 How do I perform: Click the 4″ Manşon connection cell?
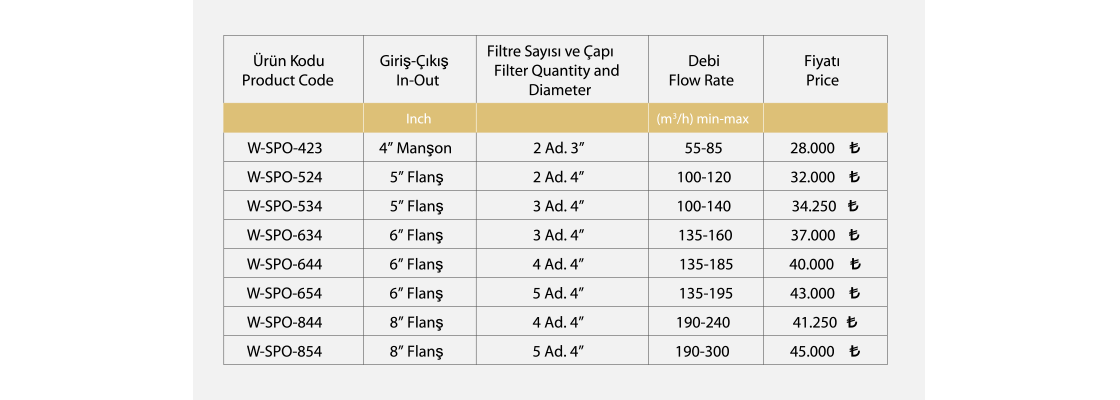click(418, 148)
